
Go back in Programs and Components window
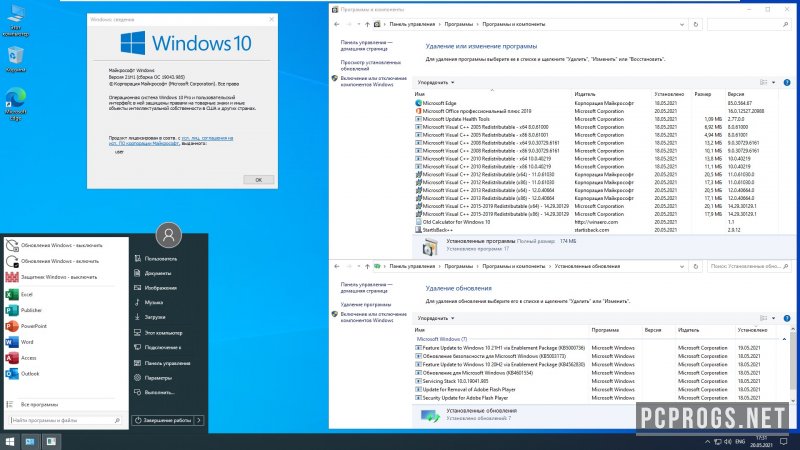tap(337, 24)
